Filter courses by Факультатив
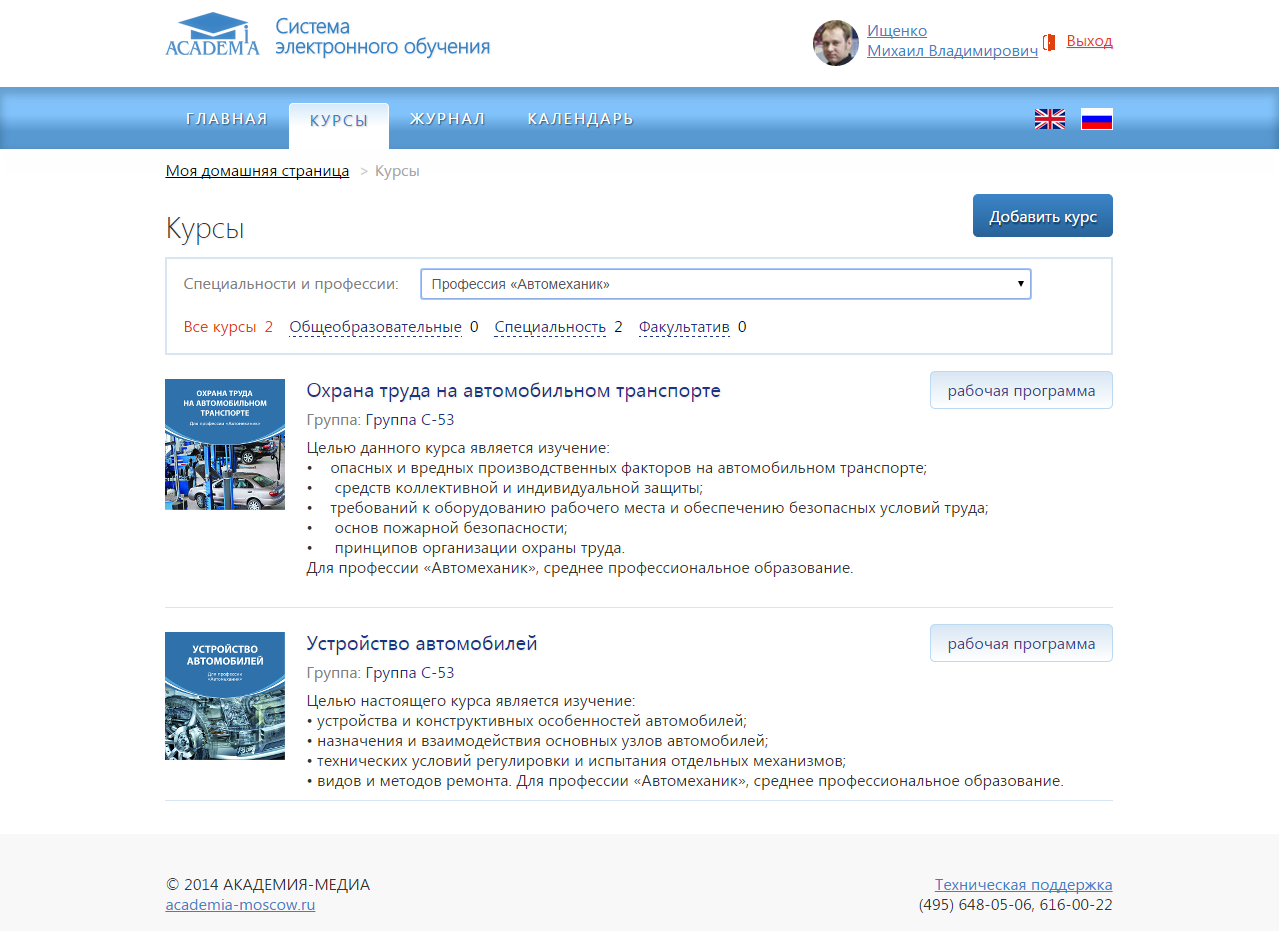Screen dimensions: 1279x931 [x=684, y=327]
